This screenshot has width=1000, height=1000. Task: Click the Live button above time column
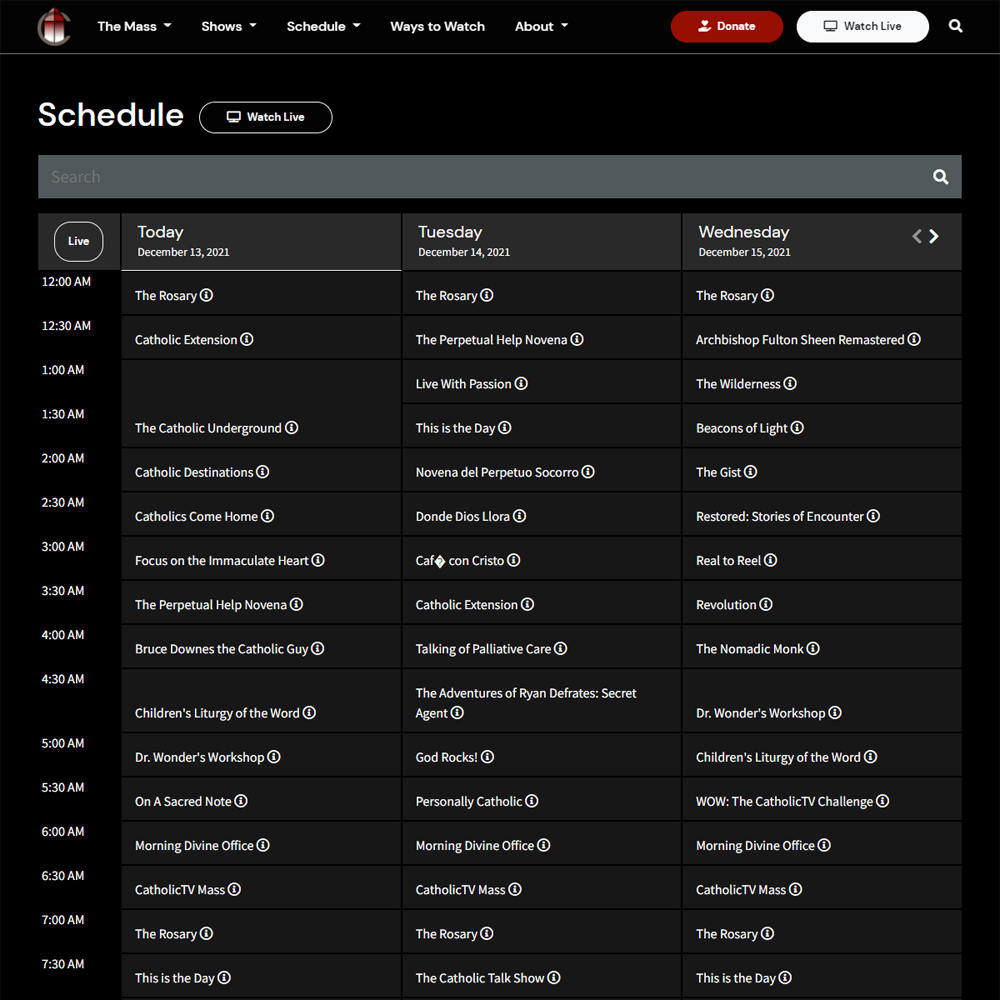78,241
